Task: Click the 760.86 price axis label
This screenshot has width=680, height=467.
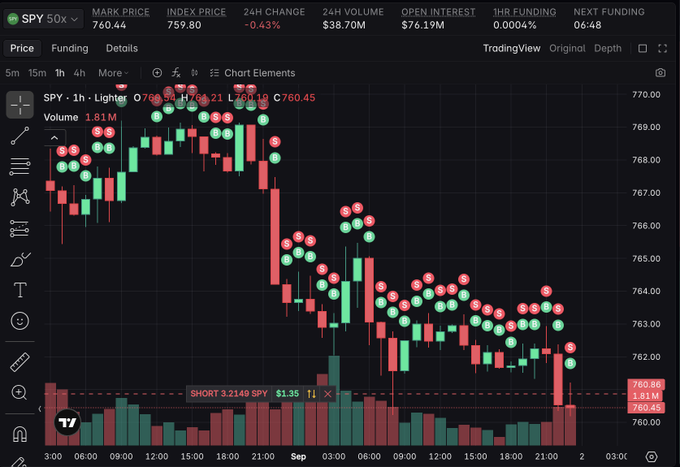Action: pyautogui.click(x=646, y=384)
